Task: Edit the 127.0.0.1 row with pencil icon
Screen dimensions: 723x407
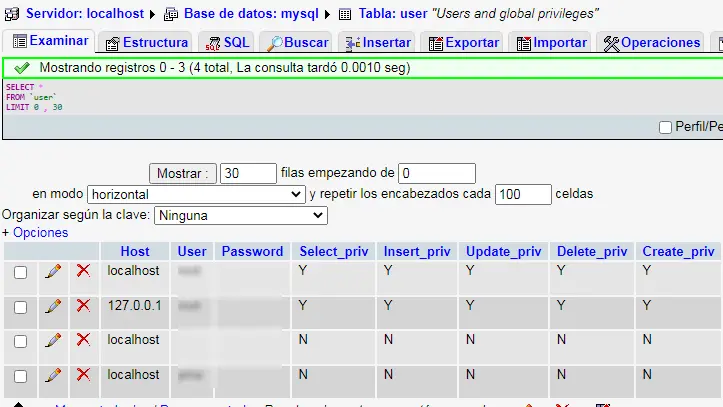Action: click(x=53, y=306)
